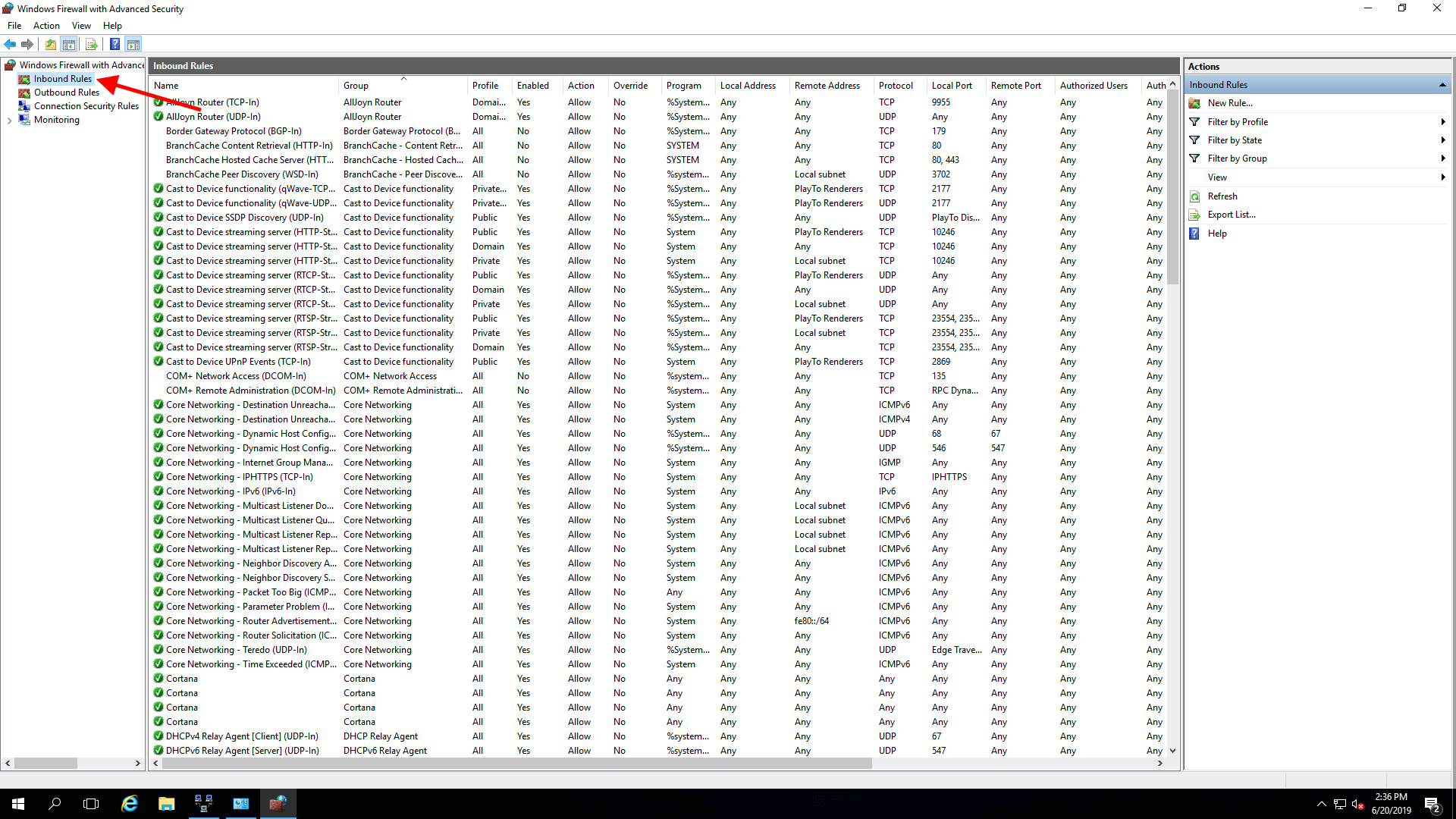Sort by Remote Address column header
Image resolution: width=1456 pixels, height=819 pixels.
click(831, 86)
